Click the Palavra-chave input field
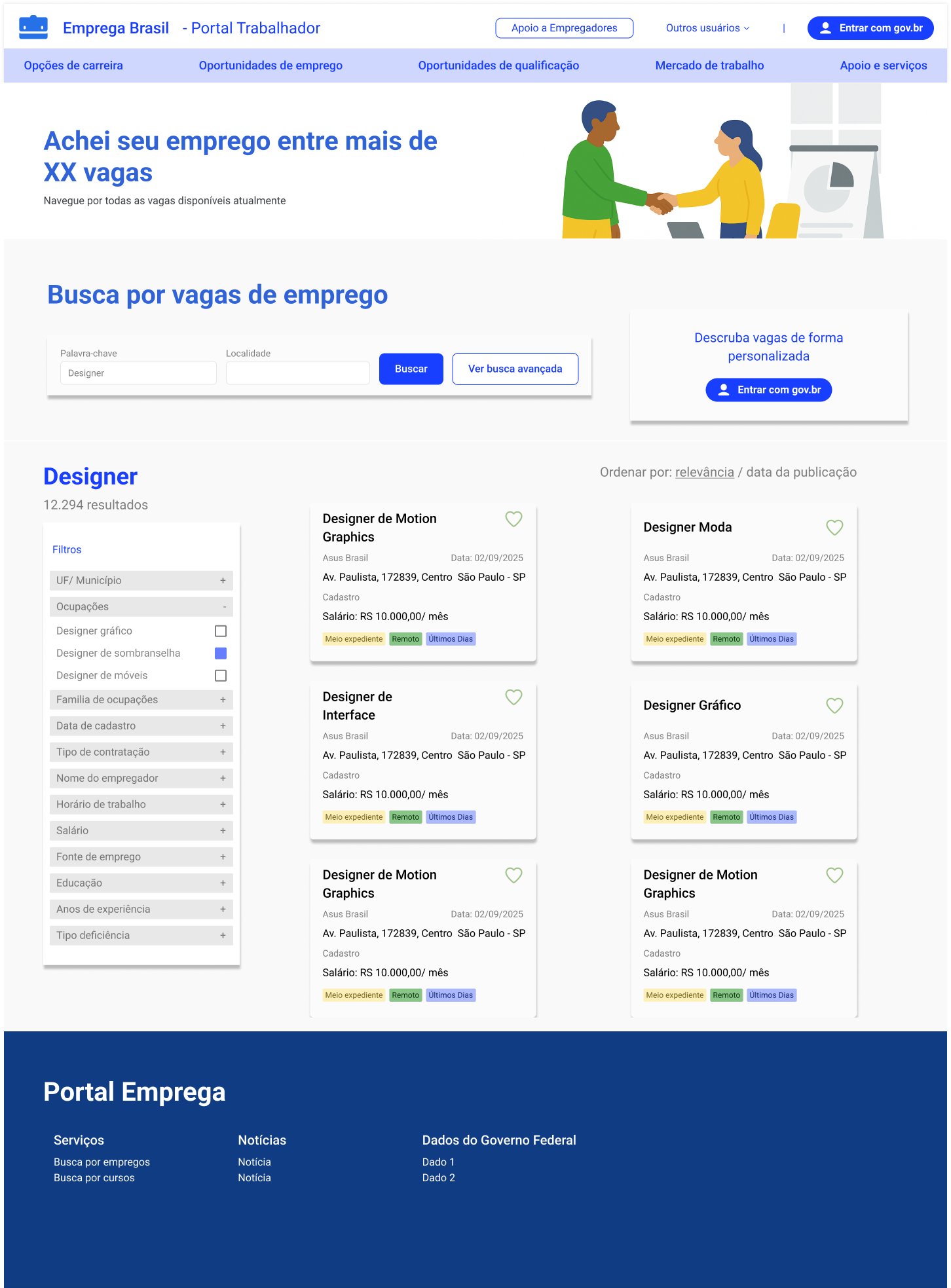 pyautogui.click(x=138, y=373)
